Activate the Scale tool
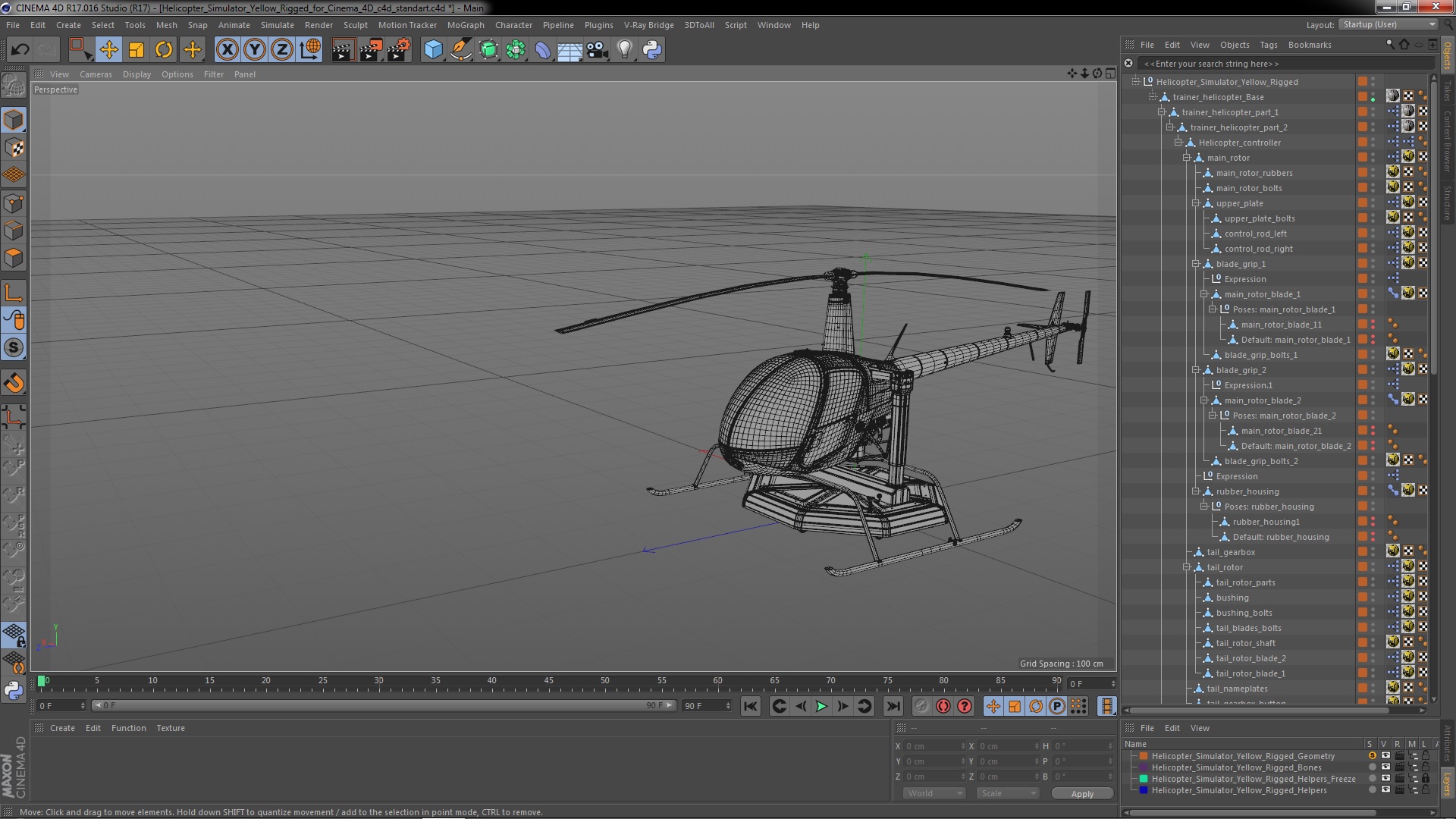 tap(136, 50)
